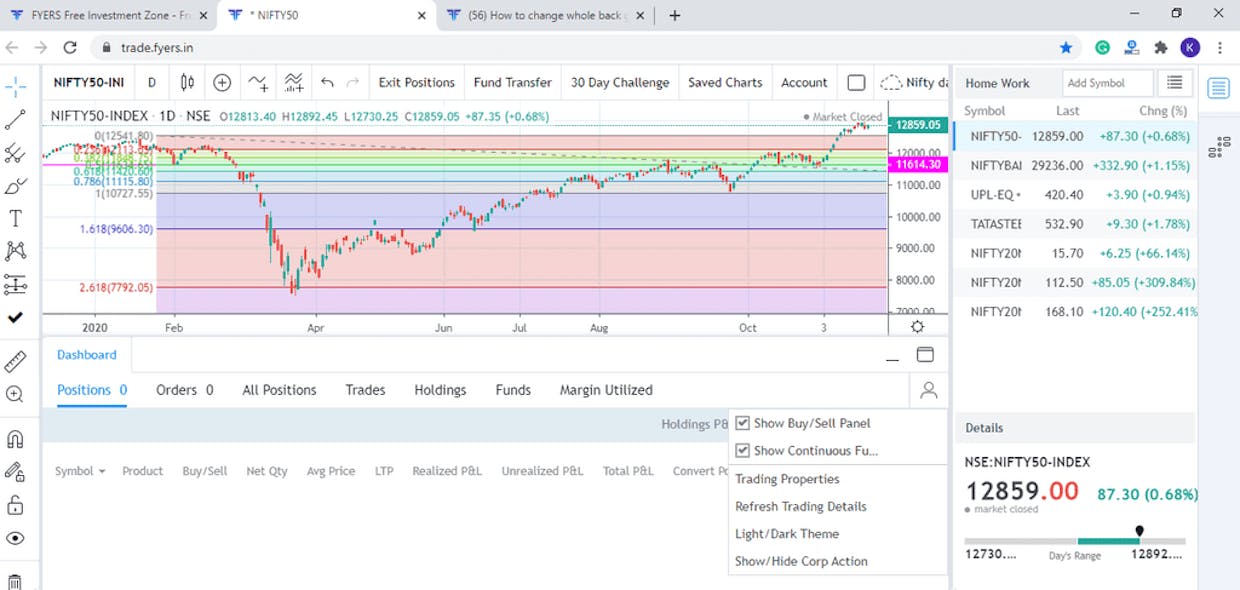
Task: Open Saved Charts
Action: 725,83
